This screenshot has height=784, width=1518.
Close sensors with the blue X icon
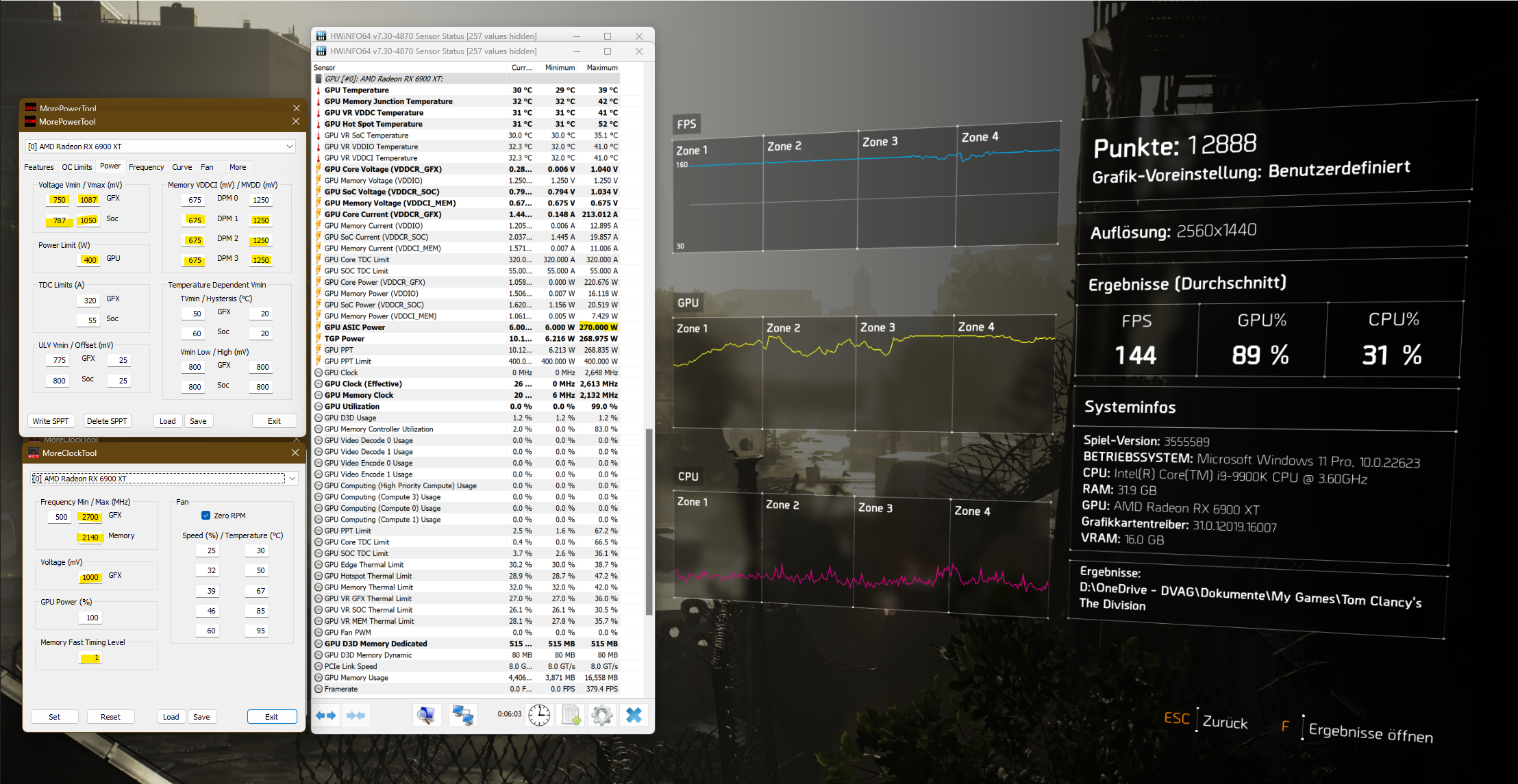pos(634,716)
